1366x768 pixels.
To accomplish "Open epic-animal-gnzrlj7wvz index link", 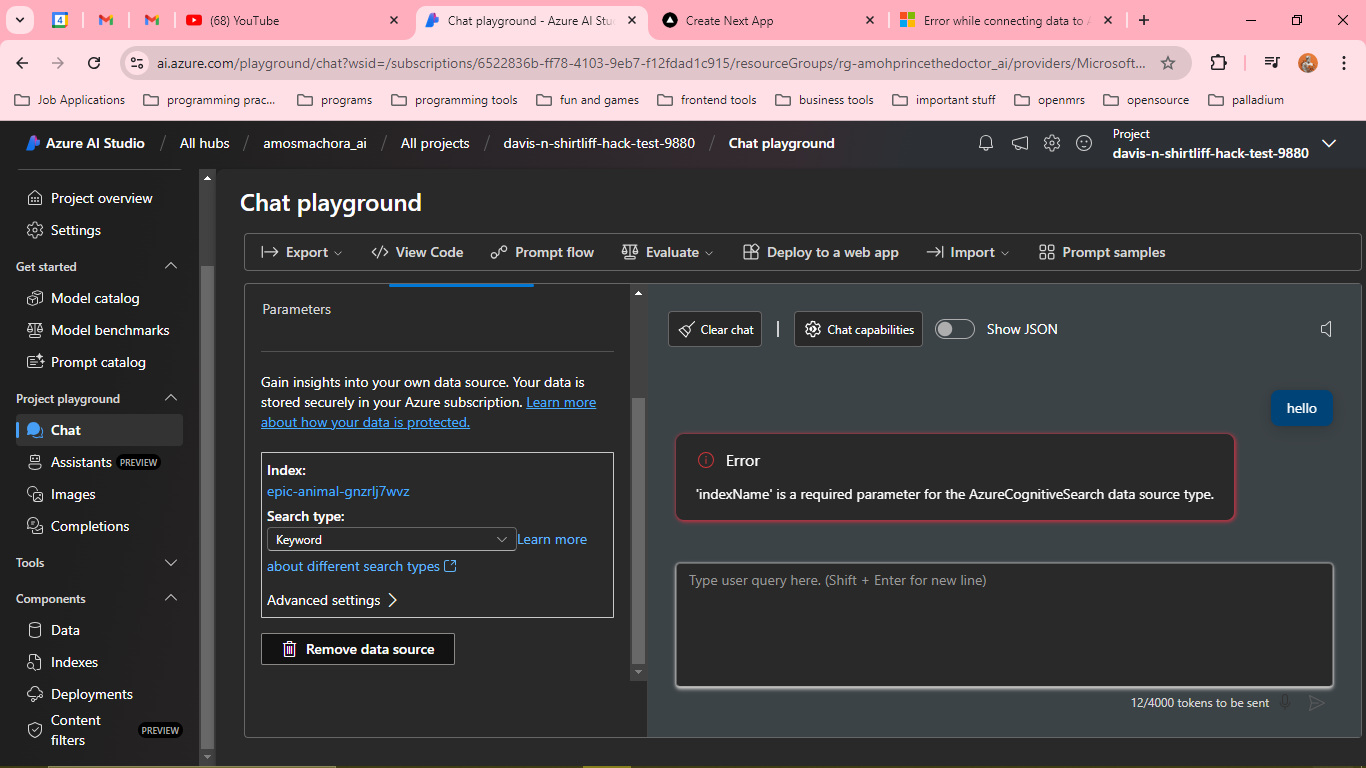I will pos(338,491).
